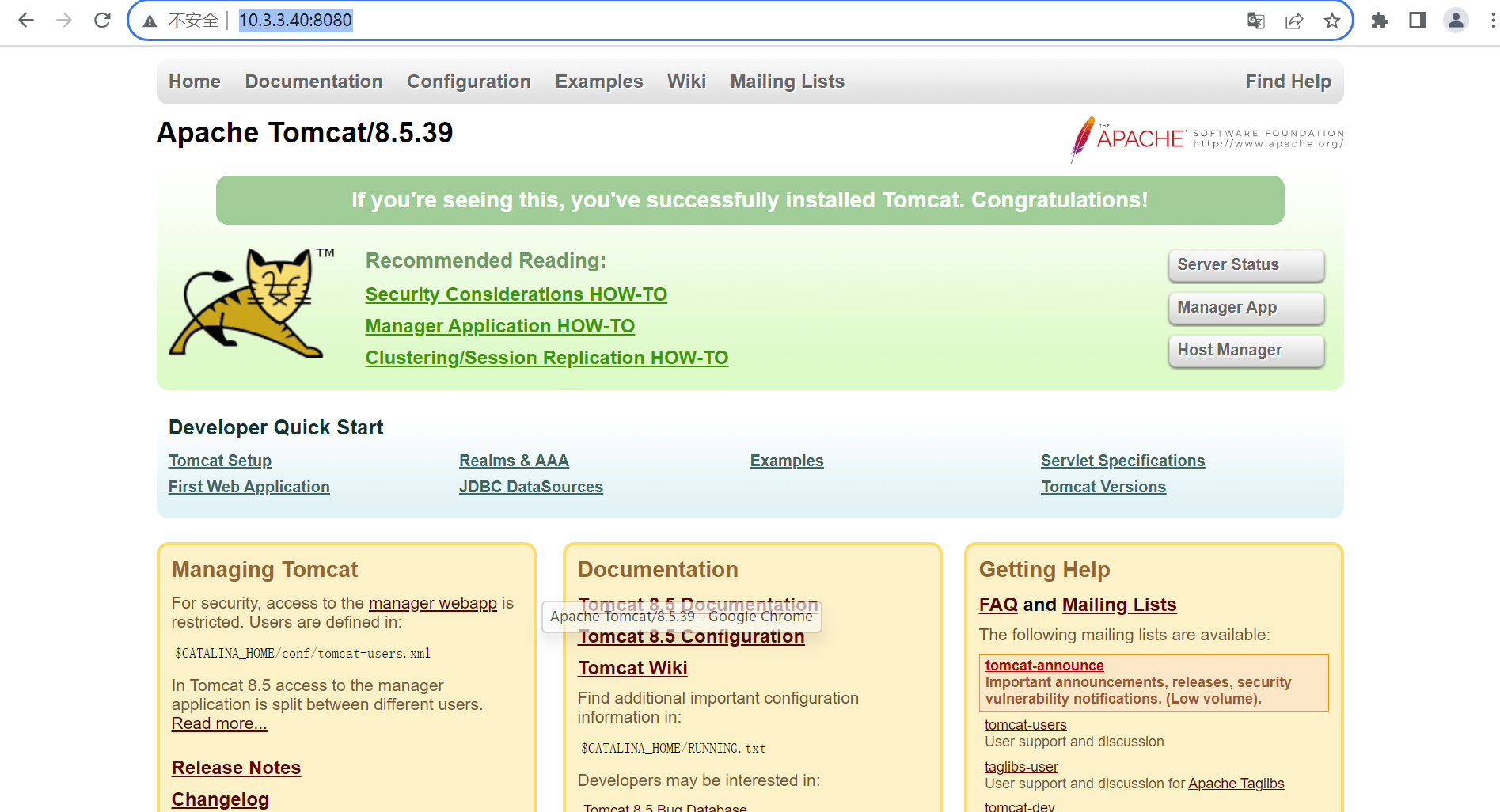Reload the page with refresh icon
The width and height of the screenshot is (1500, 812).
click(102, 21)
